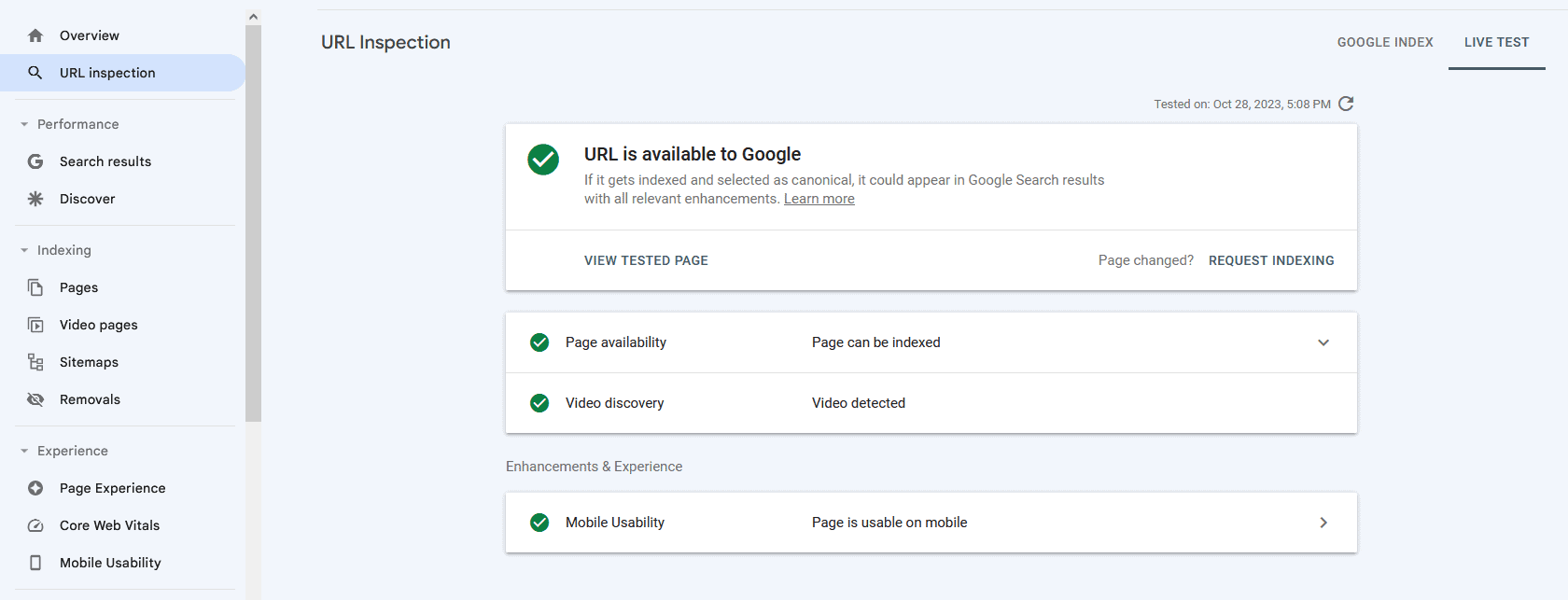Switch to the Google Index tab
The height and width of the screenshot is (600, 1568).
coord(1384,42)
